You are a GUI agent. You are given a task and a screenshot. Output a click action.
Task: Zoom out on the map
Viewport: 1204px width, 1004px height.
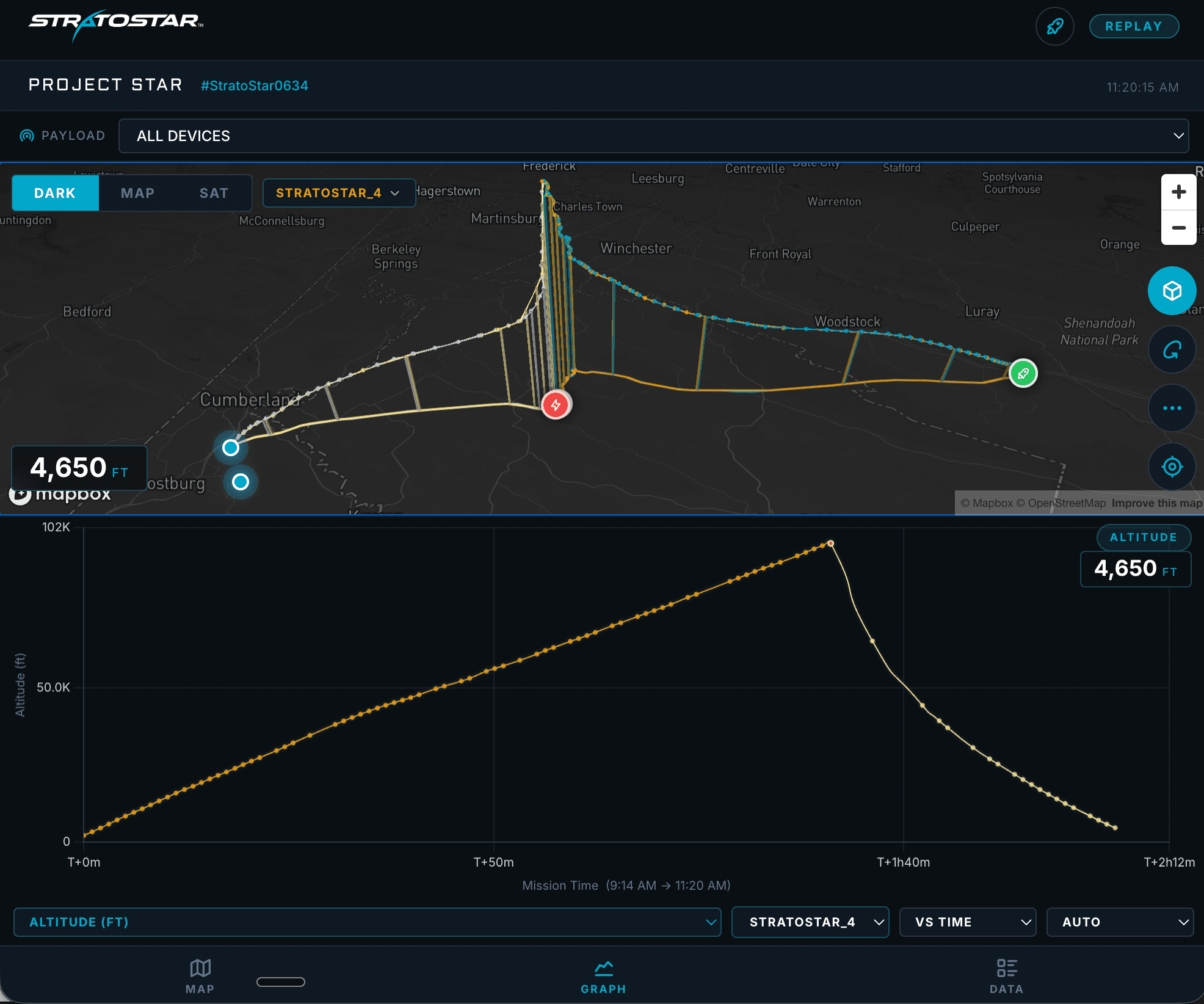pyautogui.click(x=1178, y=227)
